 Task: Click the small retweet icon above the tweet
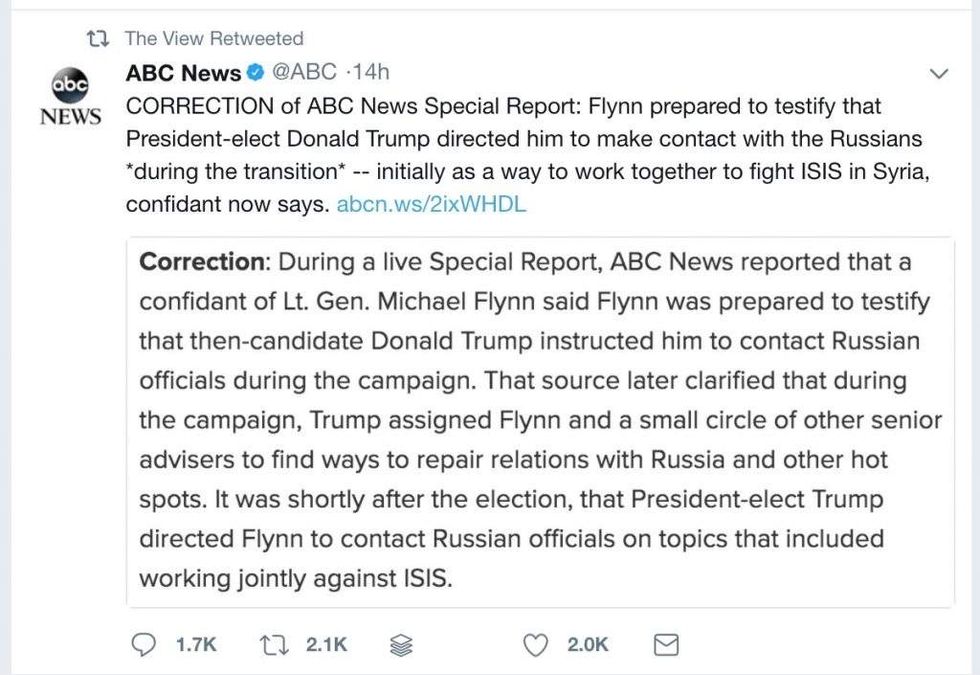pyautogui.click(x=98, y=39)
